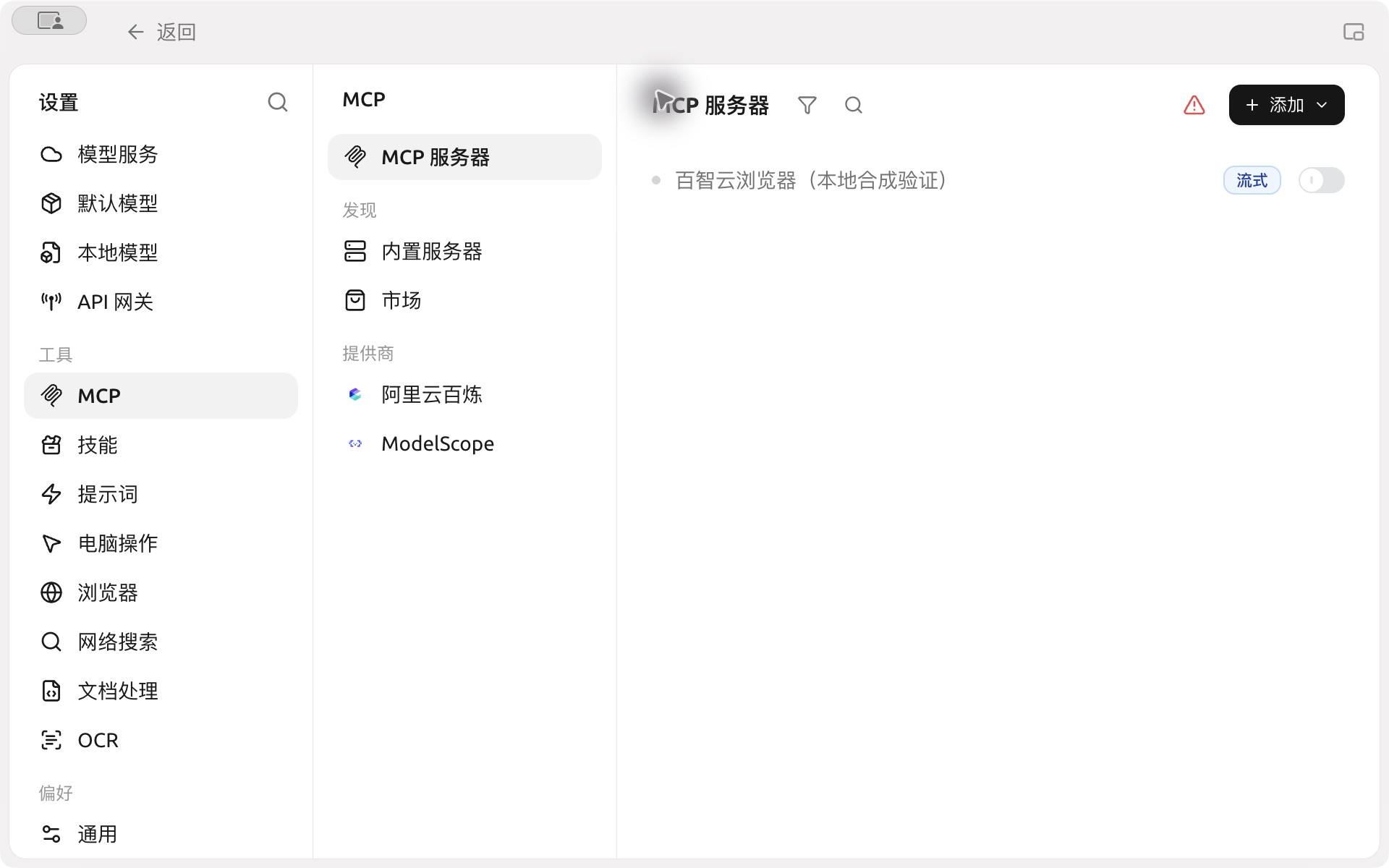Open 浏览器 settings
The height and width of the screenshot is (868, 1389).
(161, 592)
